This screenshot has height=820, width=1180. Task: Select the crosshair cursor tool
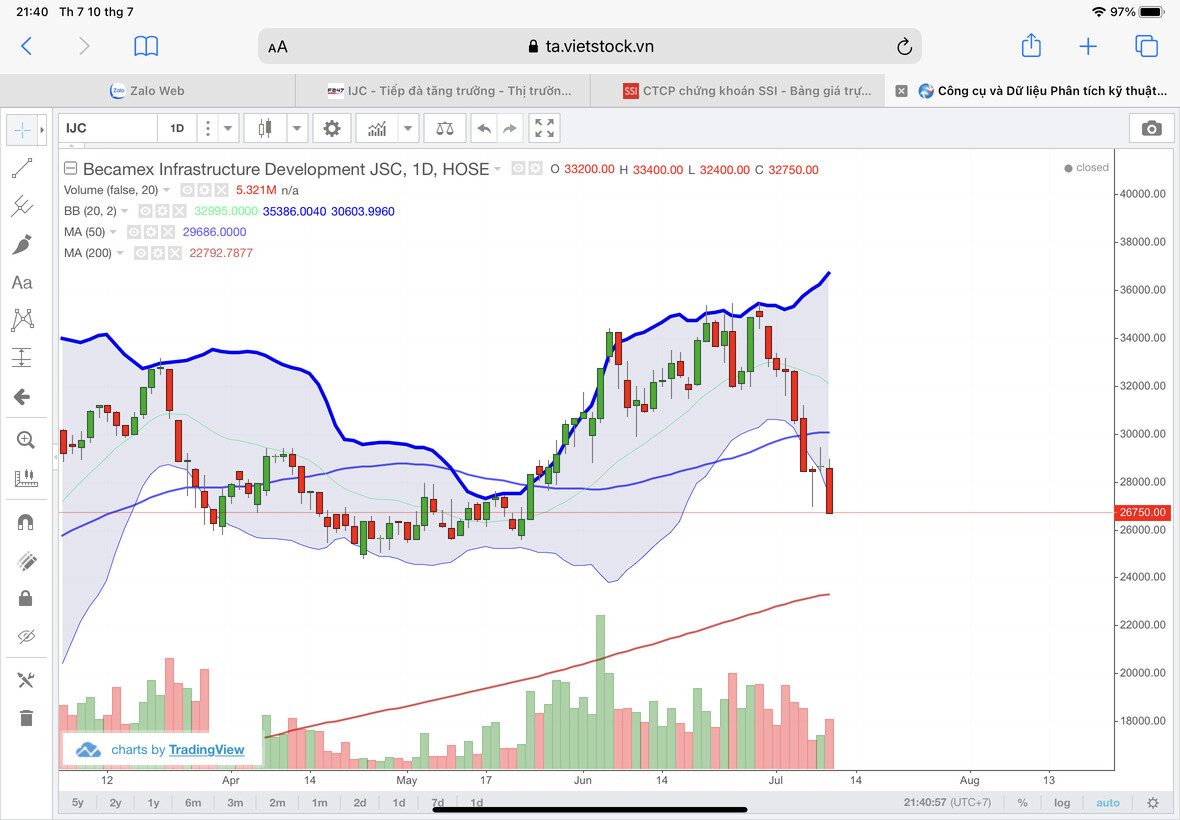[x=23, y=130]
